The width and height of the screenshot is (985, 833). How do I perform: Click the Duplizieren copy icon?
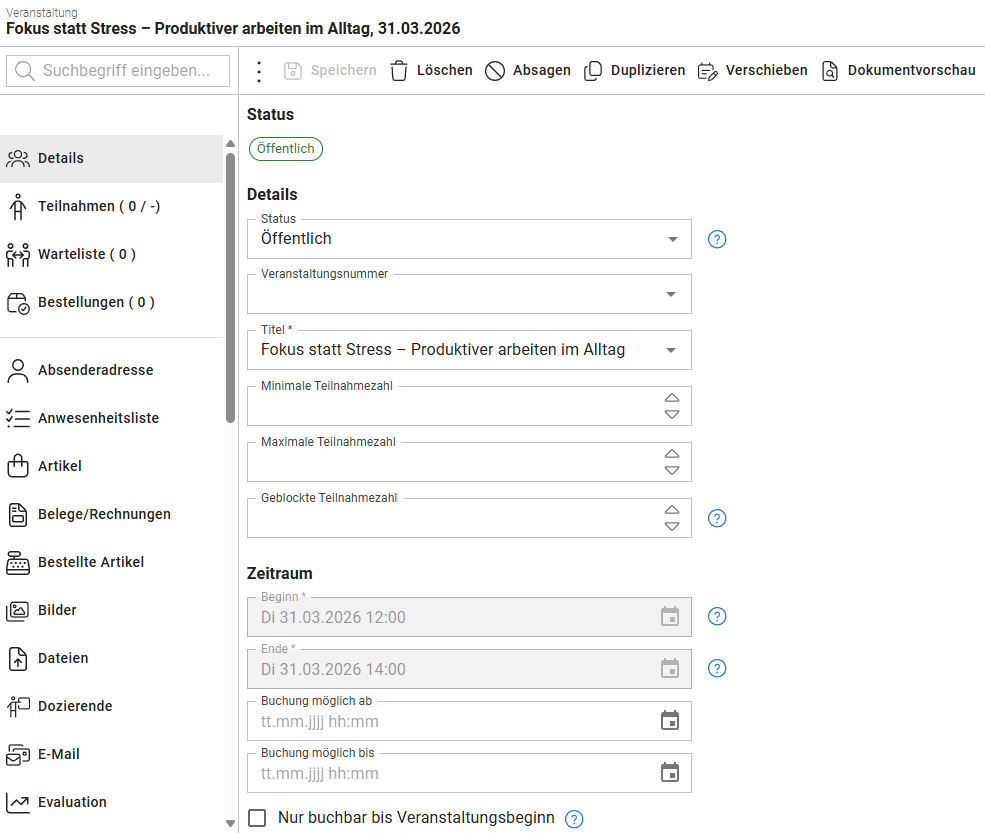593,71
